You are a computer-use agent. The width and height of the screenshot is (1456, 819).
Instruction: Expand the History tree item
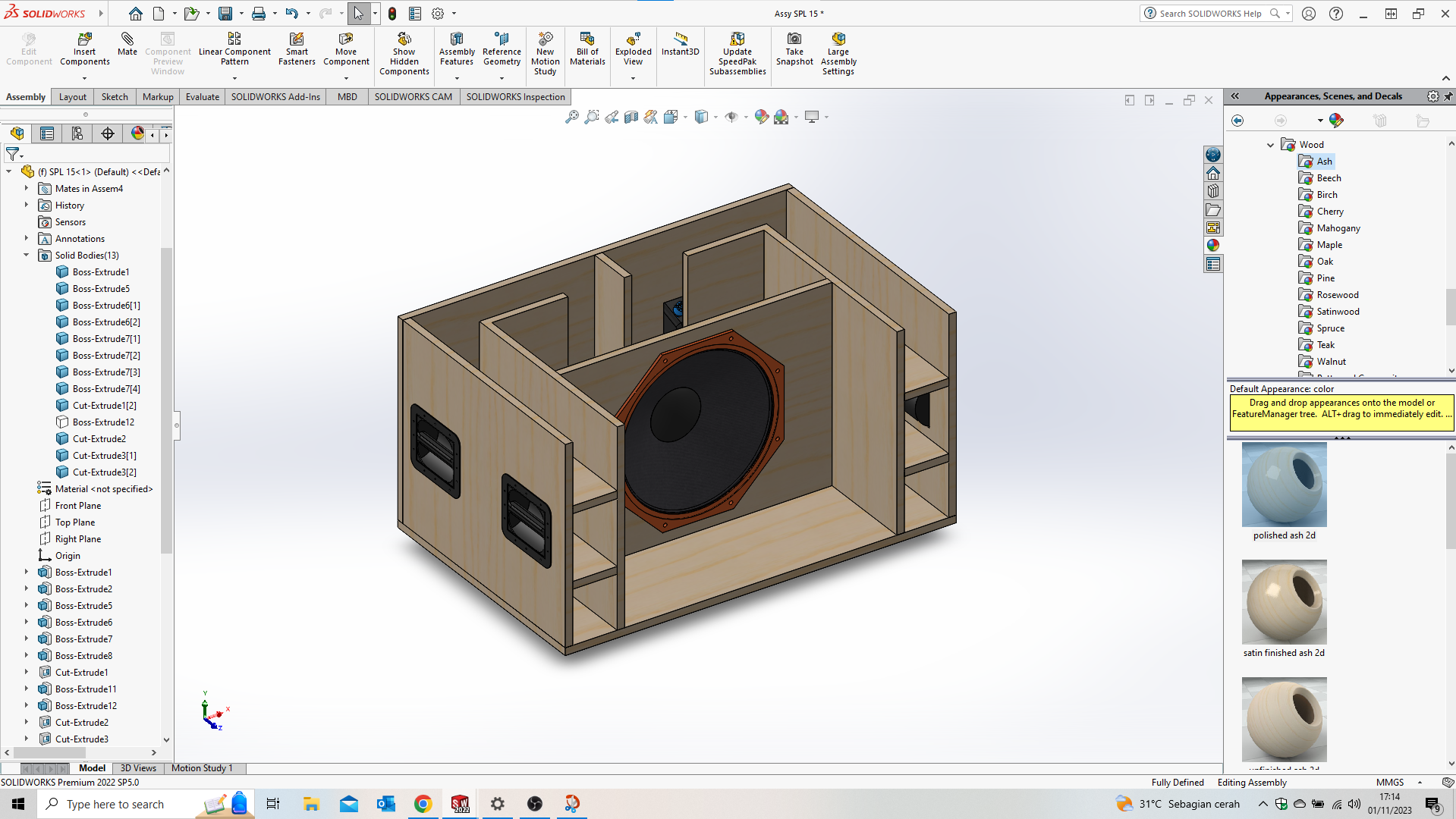pyautogui.click(x=26, y=206)
